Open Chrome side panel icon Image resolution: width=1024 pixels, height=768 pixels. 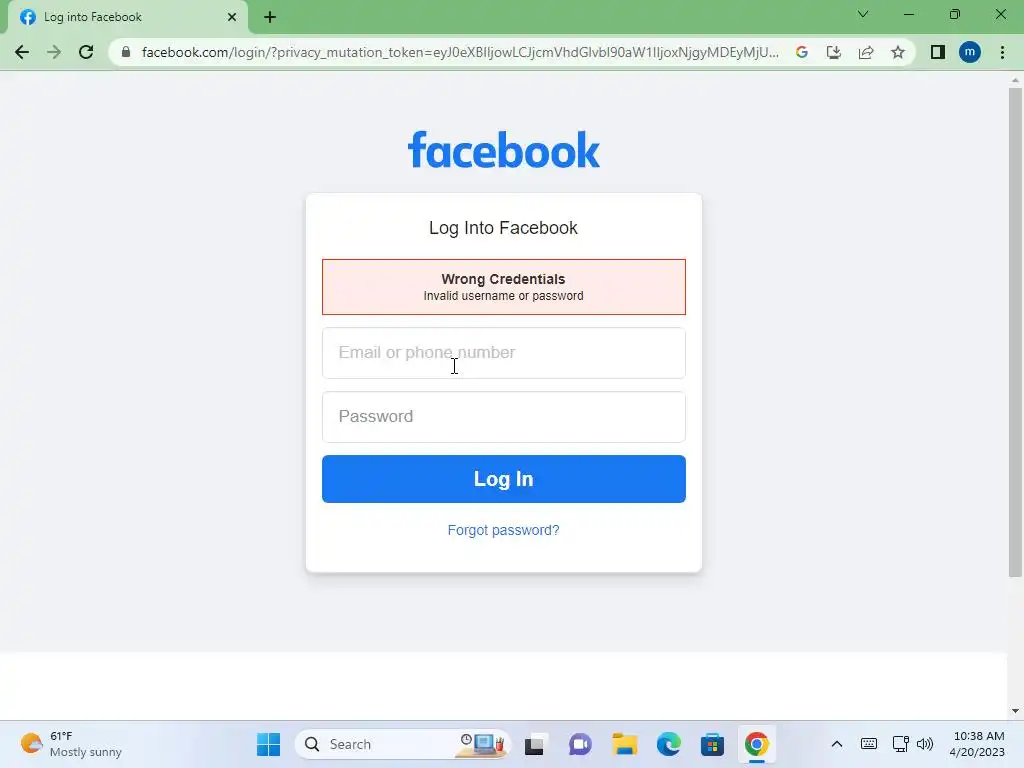pos(938,52)
